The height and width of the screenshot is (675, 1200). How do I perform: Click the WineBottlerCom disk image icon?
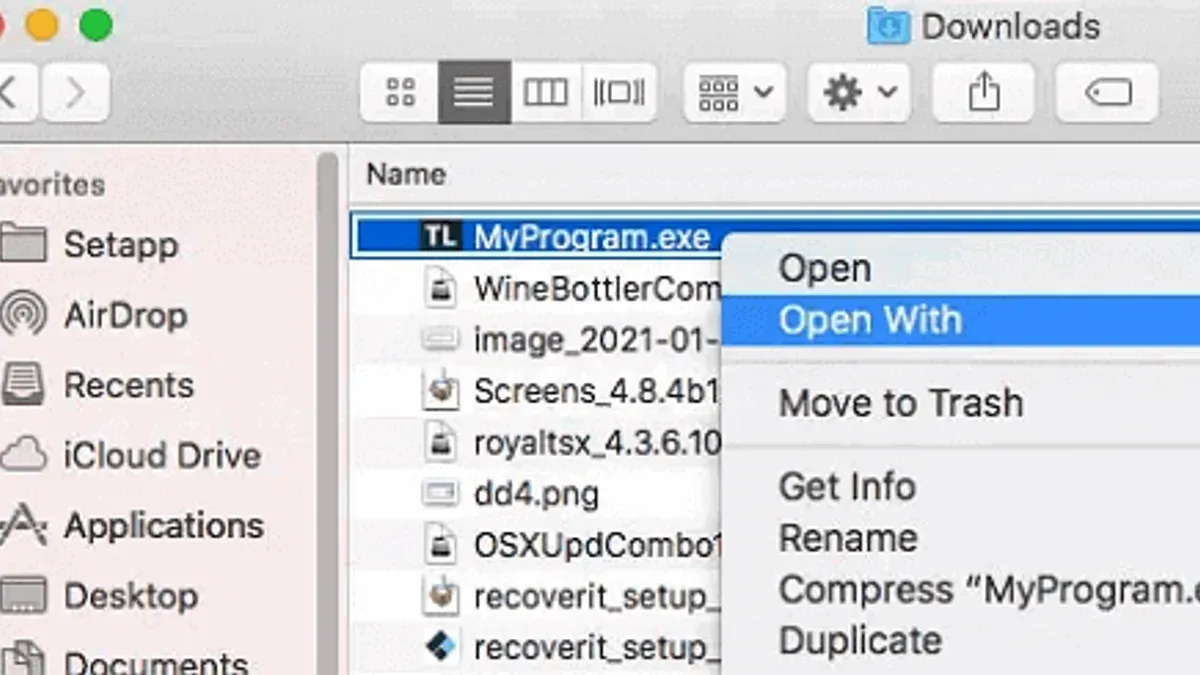pyautogui.click(x=440, y=289)
